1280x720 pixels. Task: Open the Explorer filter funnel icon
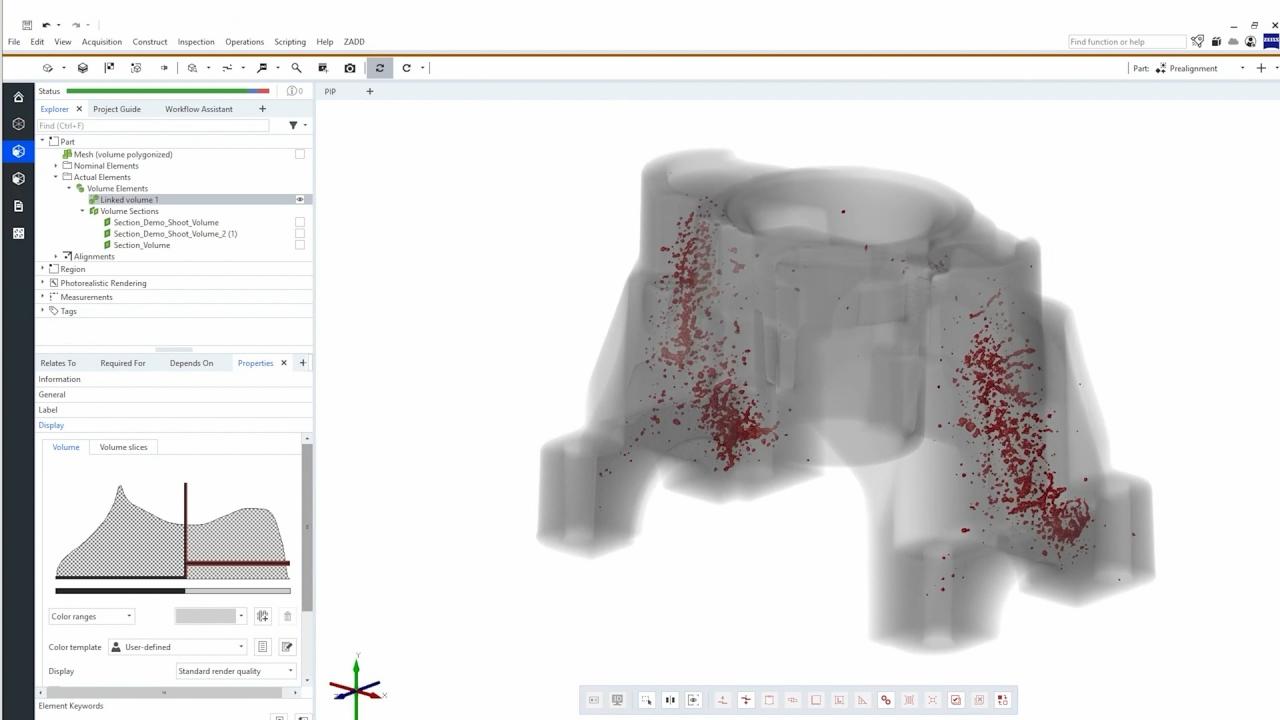pos(292,125)
